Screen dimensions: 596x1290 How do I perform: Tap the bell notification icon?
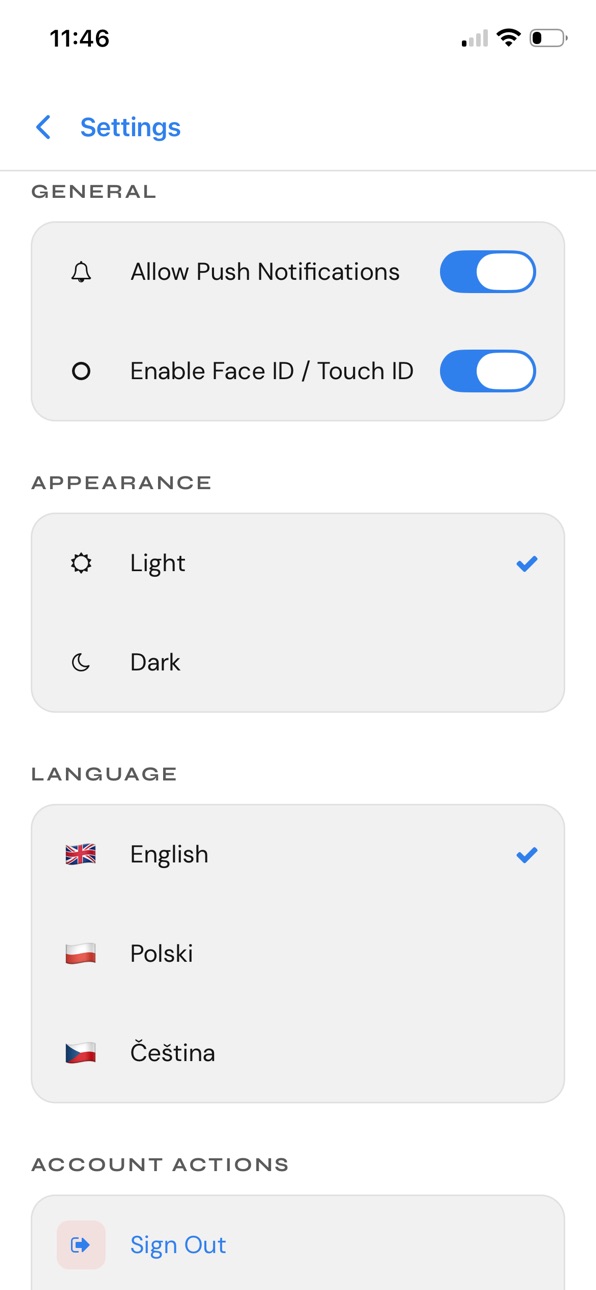point(81,272)
